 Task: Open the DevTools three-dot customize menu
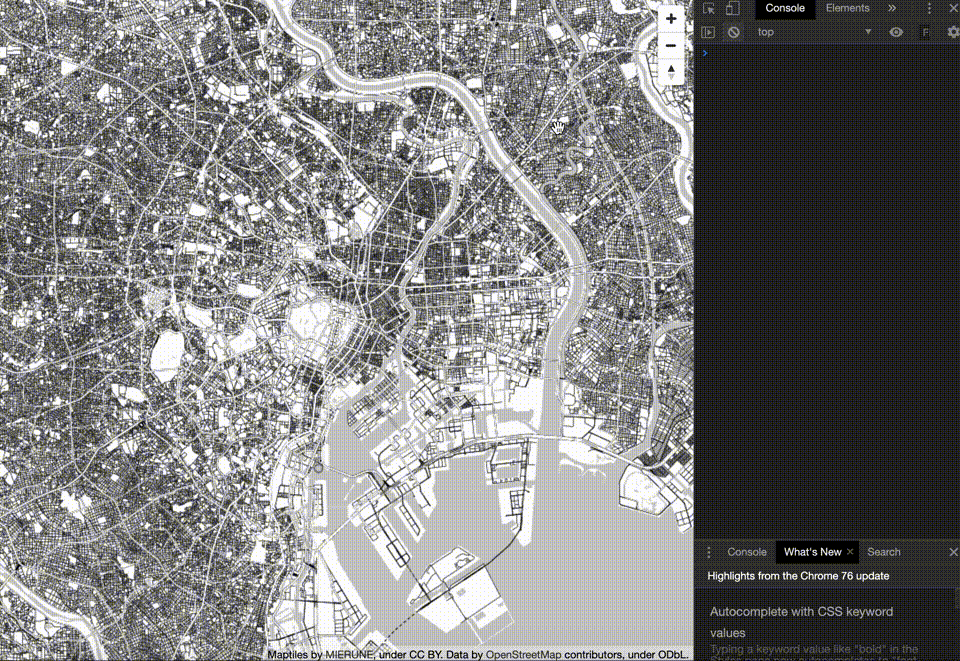point(929,8)
